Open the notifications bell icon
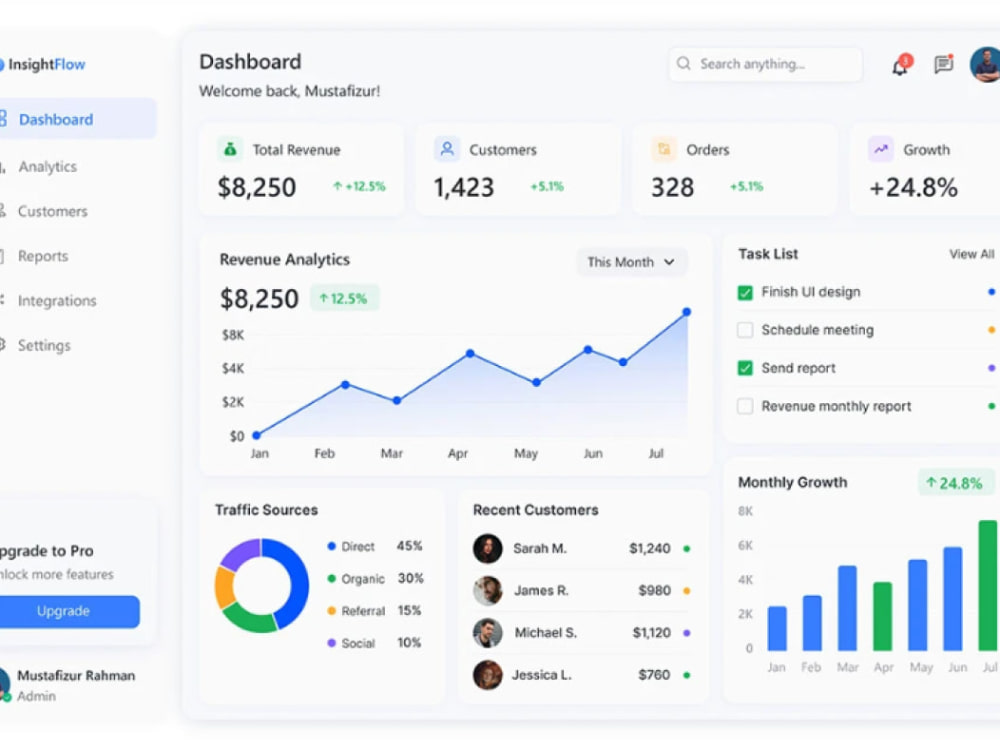 coord(900,66)
